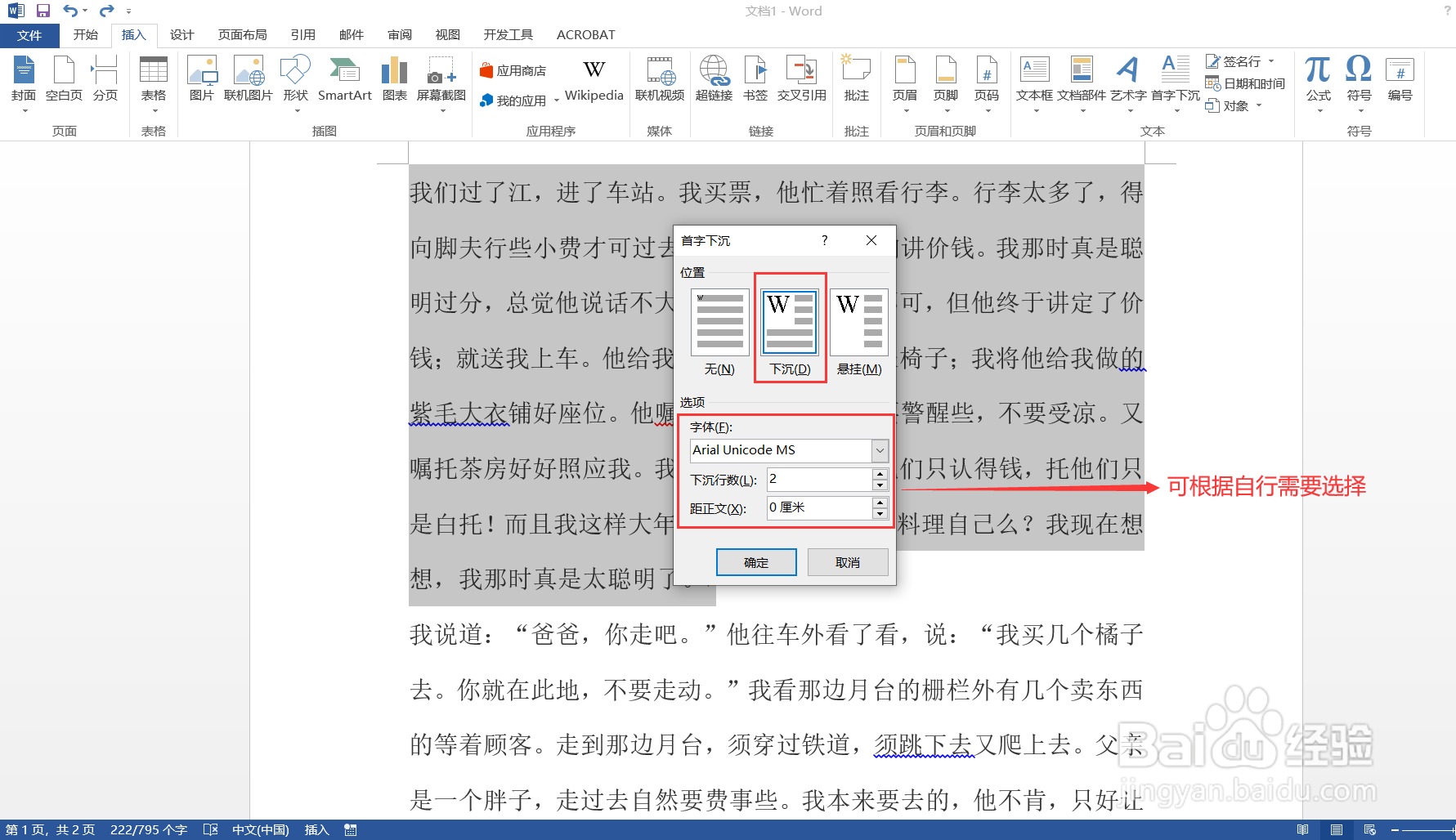Image resolution: width=1456 pixels, height=840 pixels.
Task: Expand My Apps (我的应用) dropdown
Action: coord(557,101)
